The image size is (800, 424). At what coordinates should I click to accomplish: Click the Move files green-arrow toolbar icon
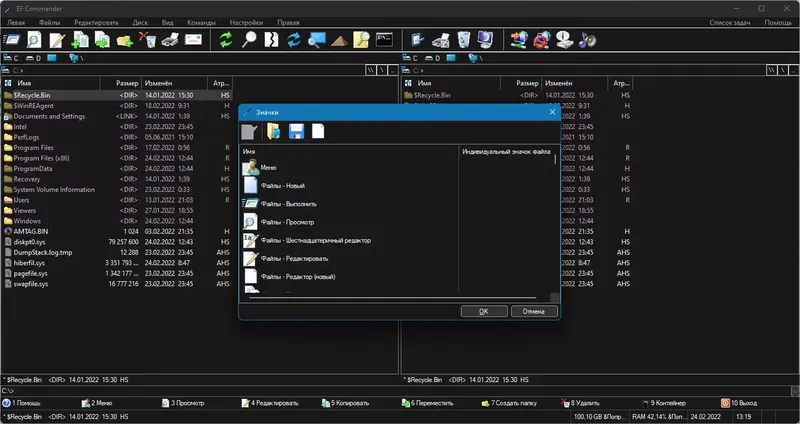pos(102,40)
